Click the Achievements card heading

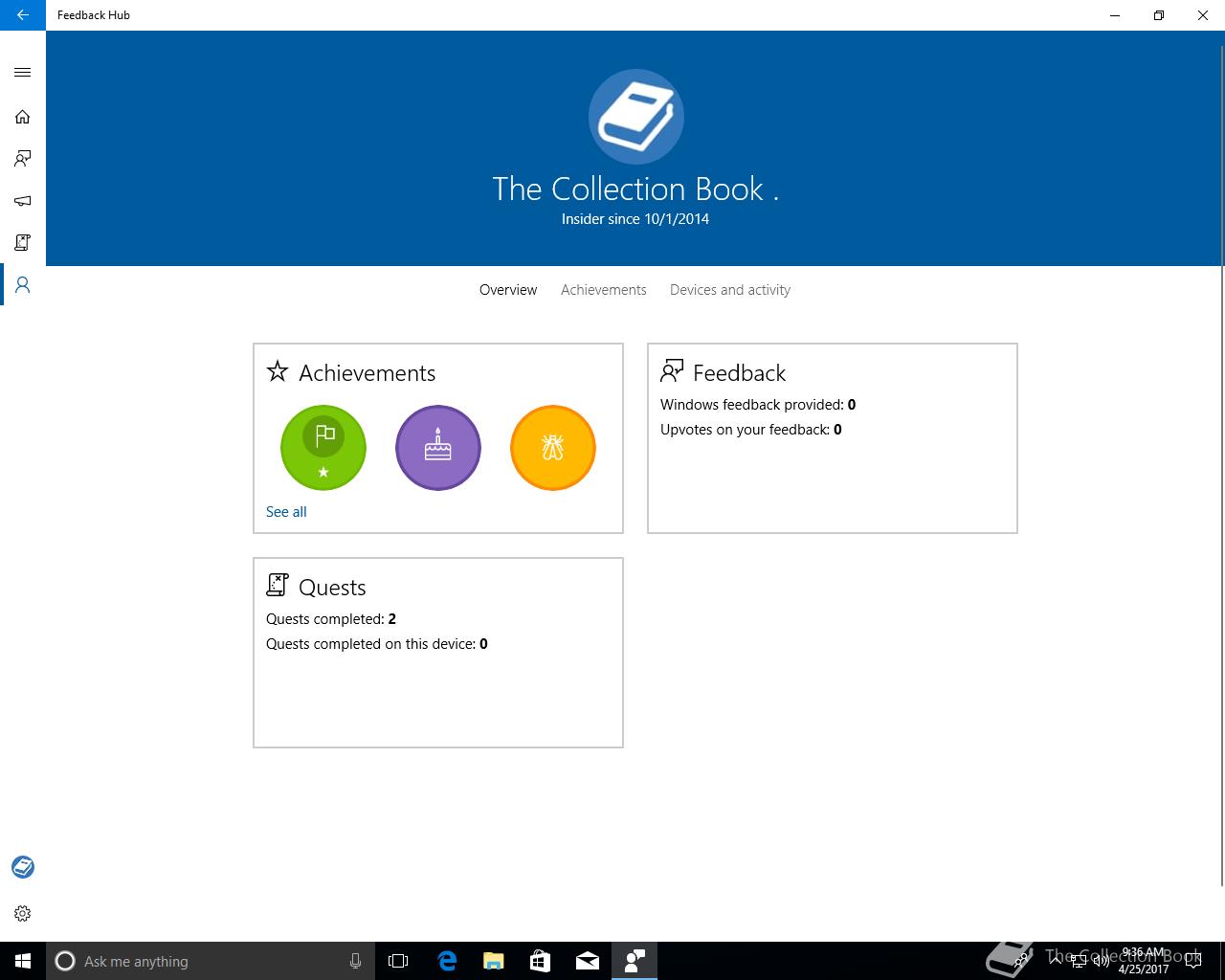click(x=367, y=372)
